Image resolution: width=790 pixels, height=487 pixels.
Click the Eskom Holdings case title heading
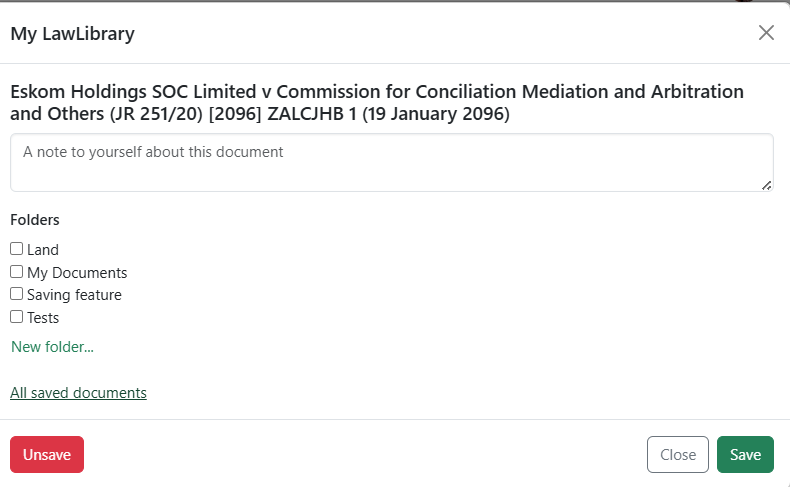[x=377, y=103]
